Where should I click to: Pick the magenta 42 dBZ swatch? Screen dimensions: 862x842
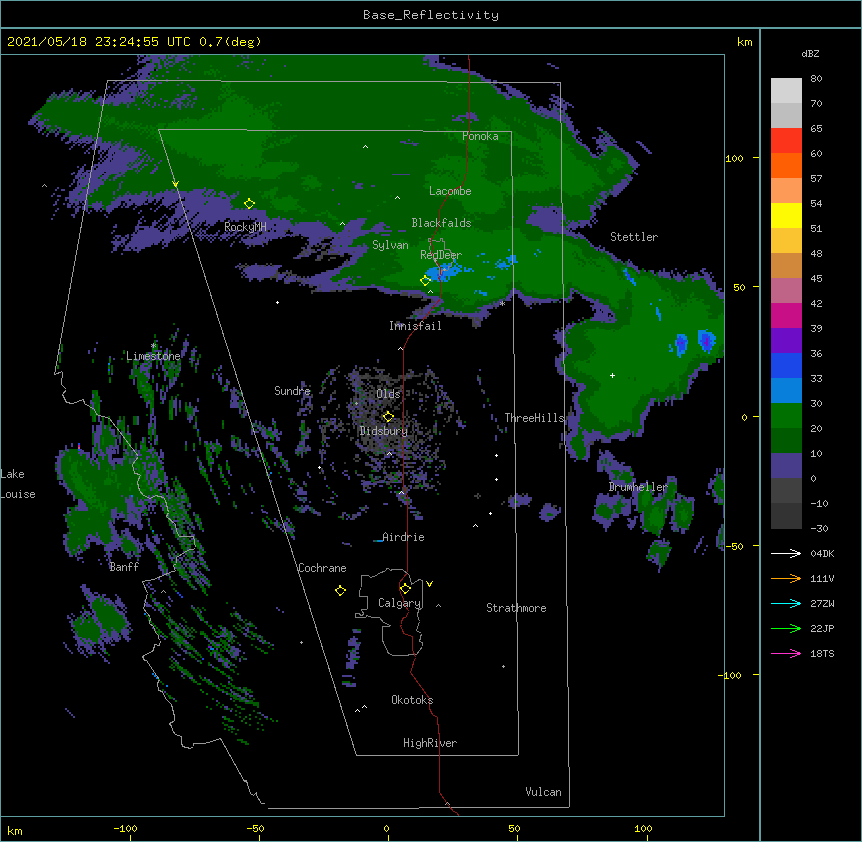tap(786, 315)
